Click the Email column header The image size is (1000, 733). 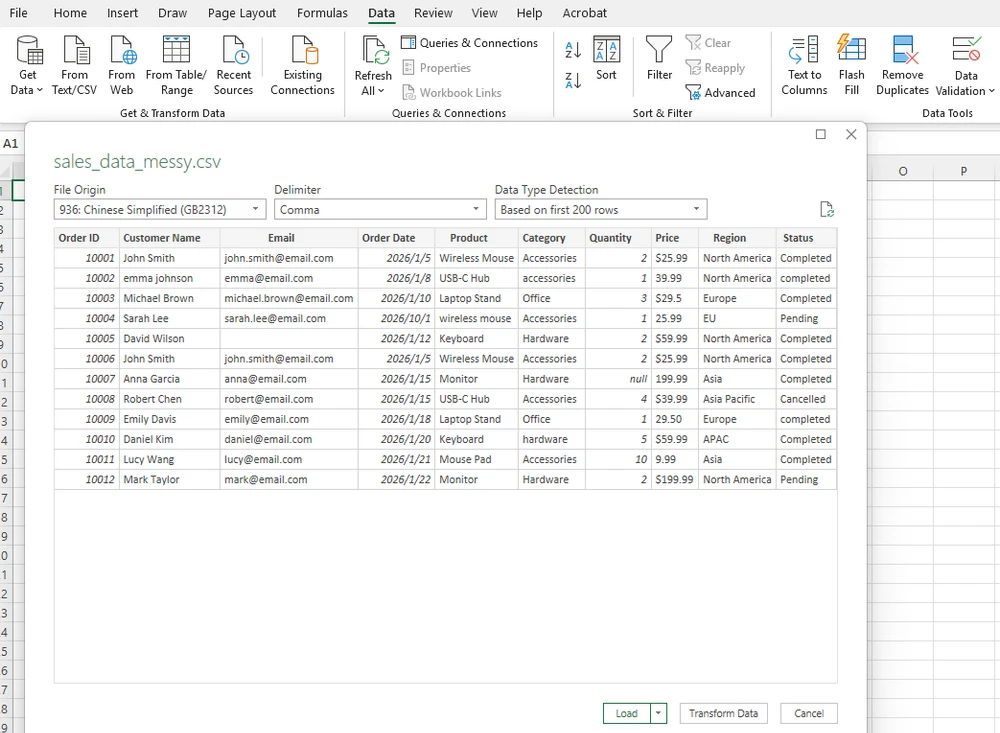tap(289, 238)
